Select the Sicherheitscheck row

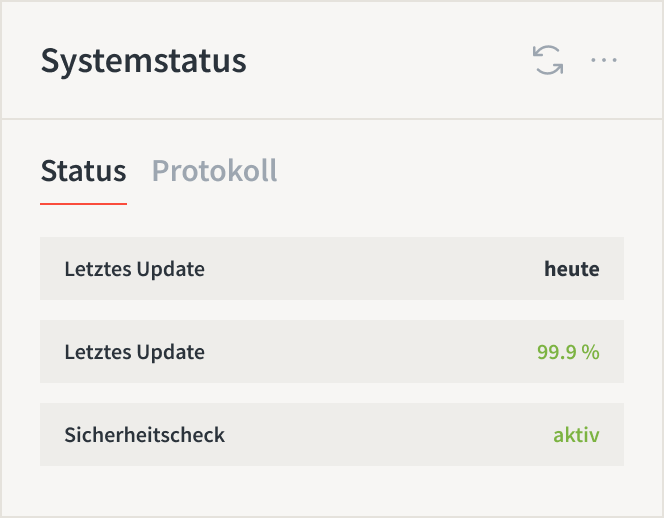click(332, 435)
